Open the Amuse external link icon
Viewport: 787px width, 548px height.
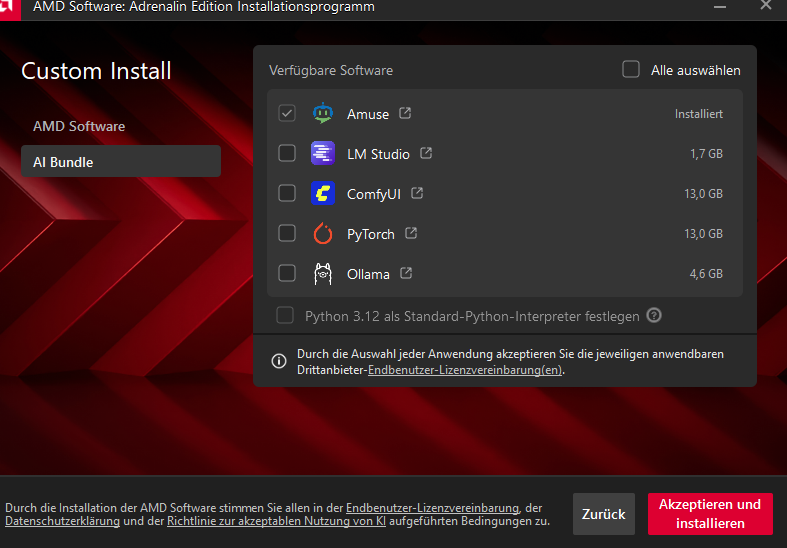pos(405,113)
